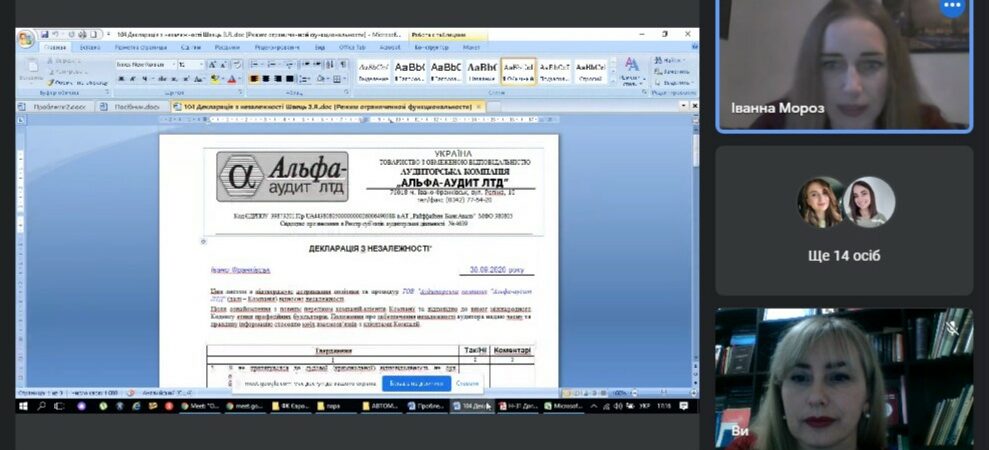Toggle show paragraph marks (¶)
Viewport: 989px width, 450px height.
click(343, 64)
